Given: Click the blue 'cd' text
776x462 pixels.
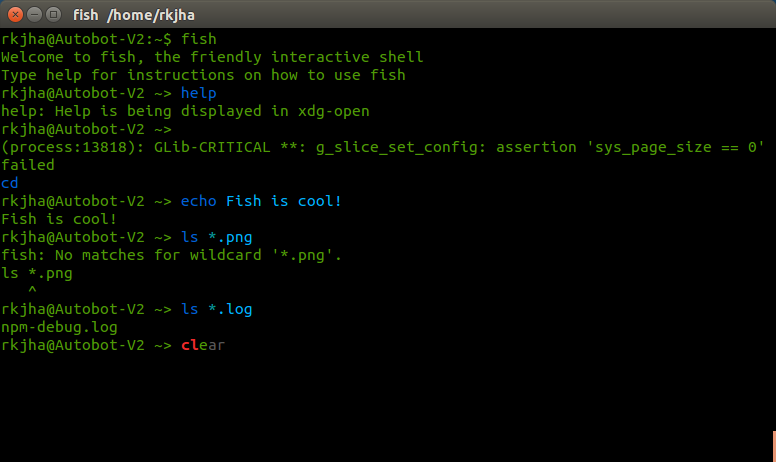Looking at the screenshot, I should pos(10,183).
